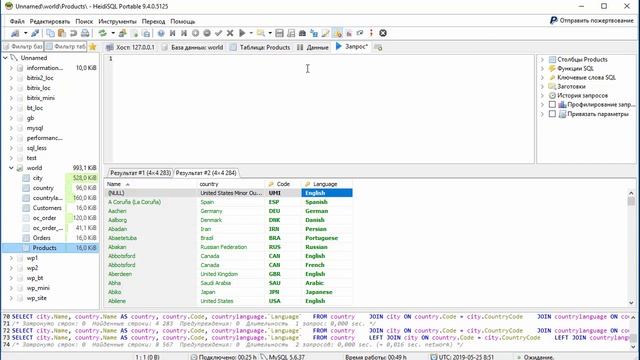This screenshot has width=640, height=360.
Task: Collapse the Unnamed session root node
Action: [x=5, y=58]
